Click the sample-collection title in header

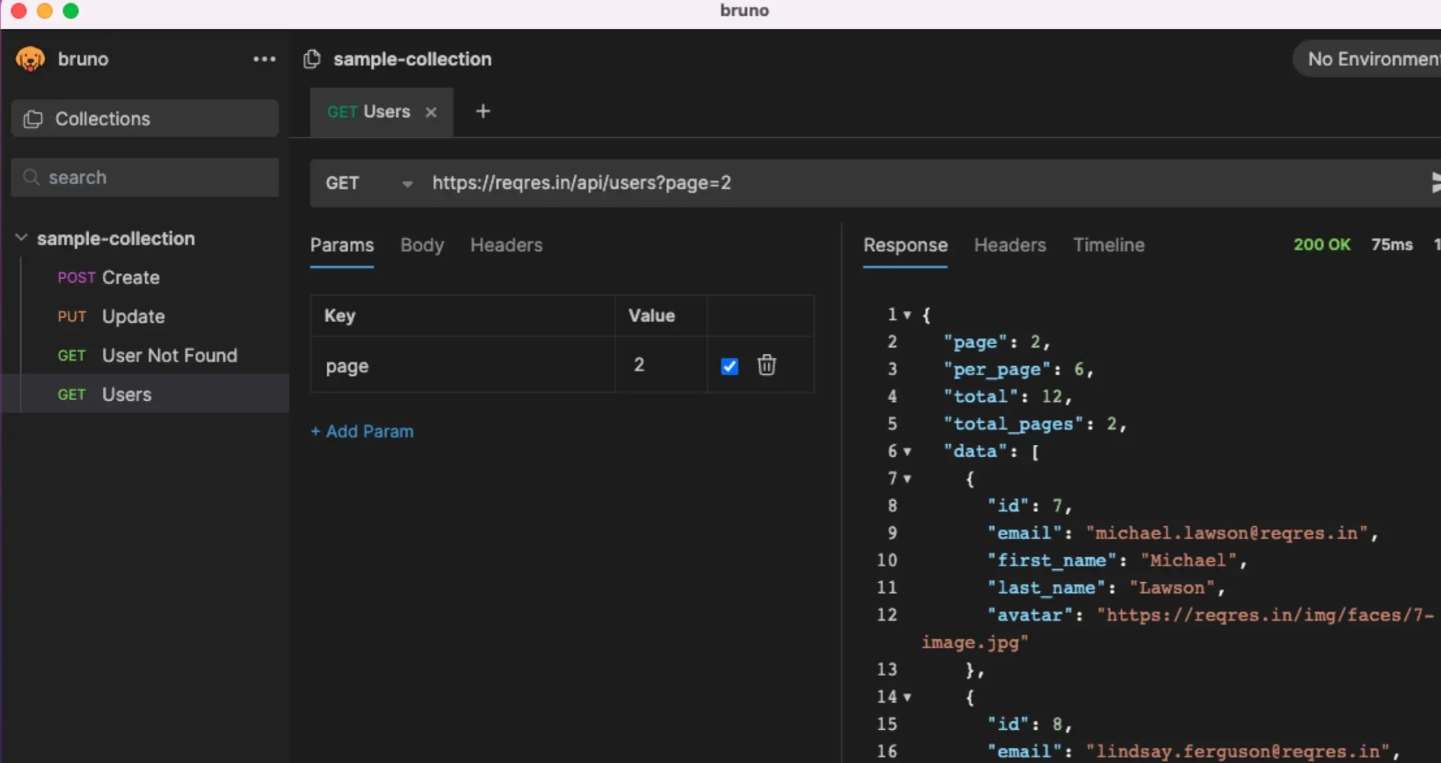tap(412, 59)
